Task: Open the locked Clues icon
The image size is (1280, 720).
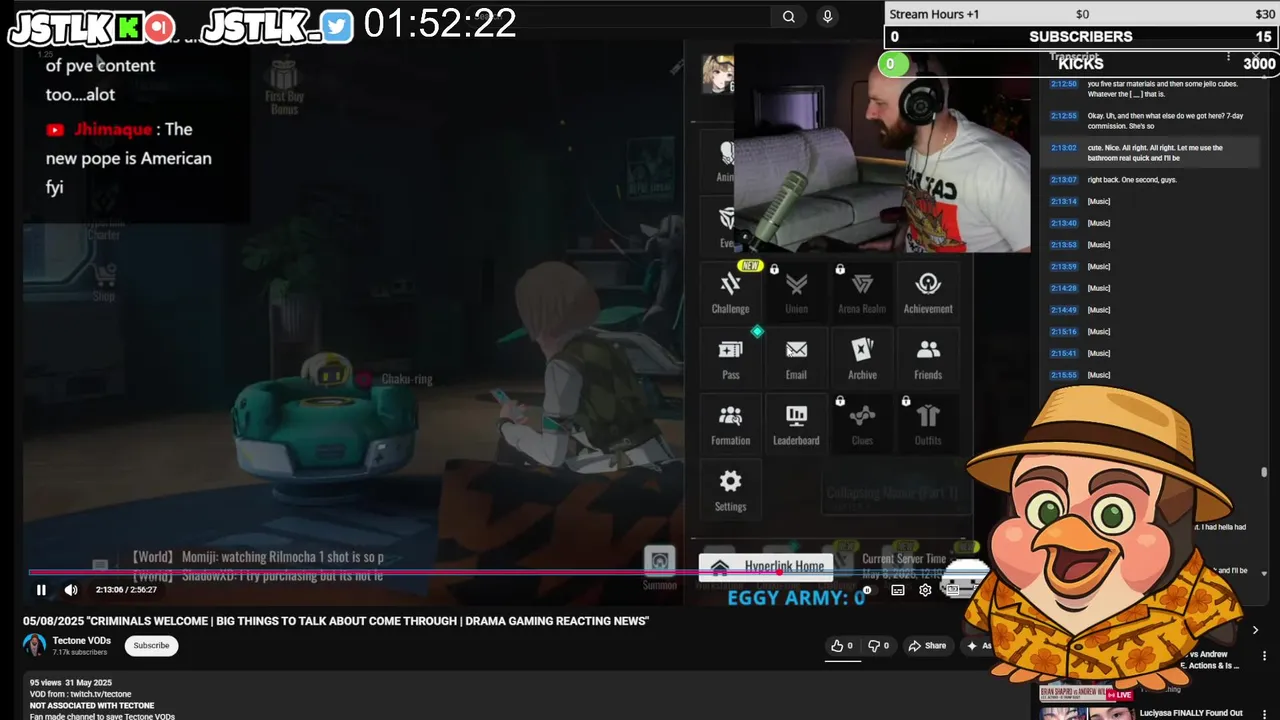Action: tap(862, 424)
